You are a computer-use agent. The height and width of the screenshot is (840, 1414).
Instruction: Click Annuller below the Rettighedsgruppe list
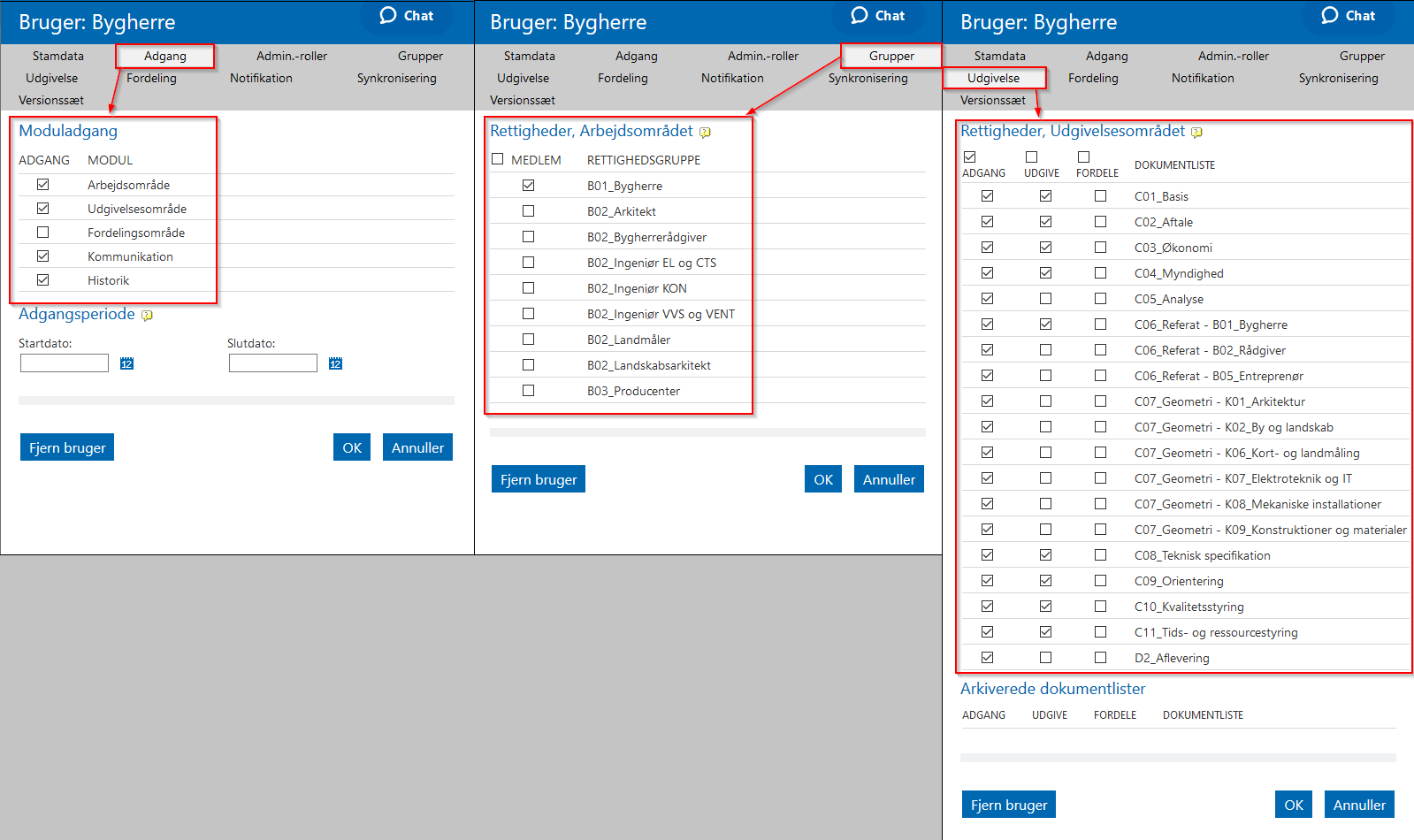point(889,479)
